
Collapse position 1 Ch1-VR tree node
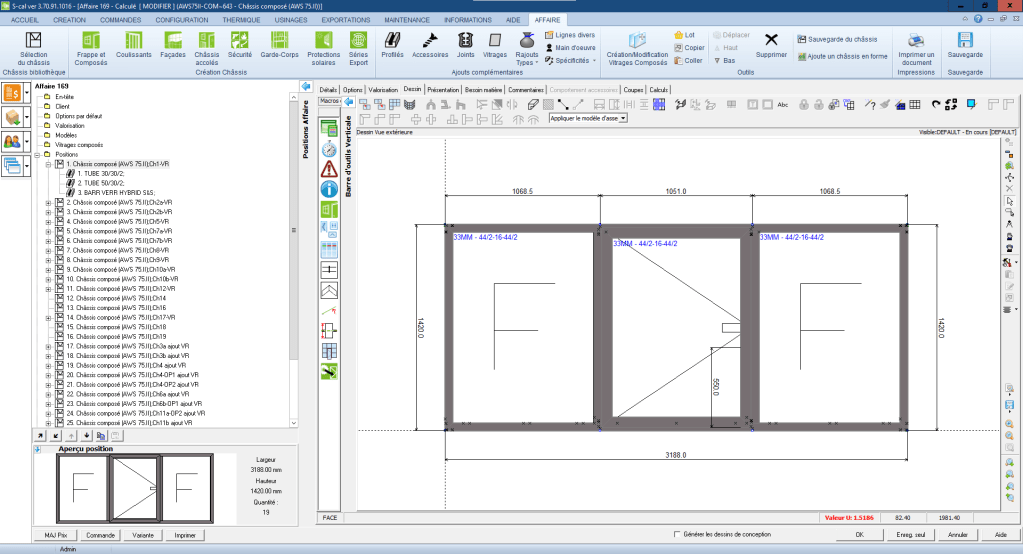[x=49, y=164]
